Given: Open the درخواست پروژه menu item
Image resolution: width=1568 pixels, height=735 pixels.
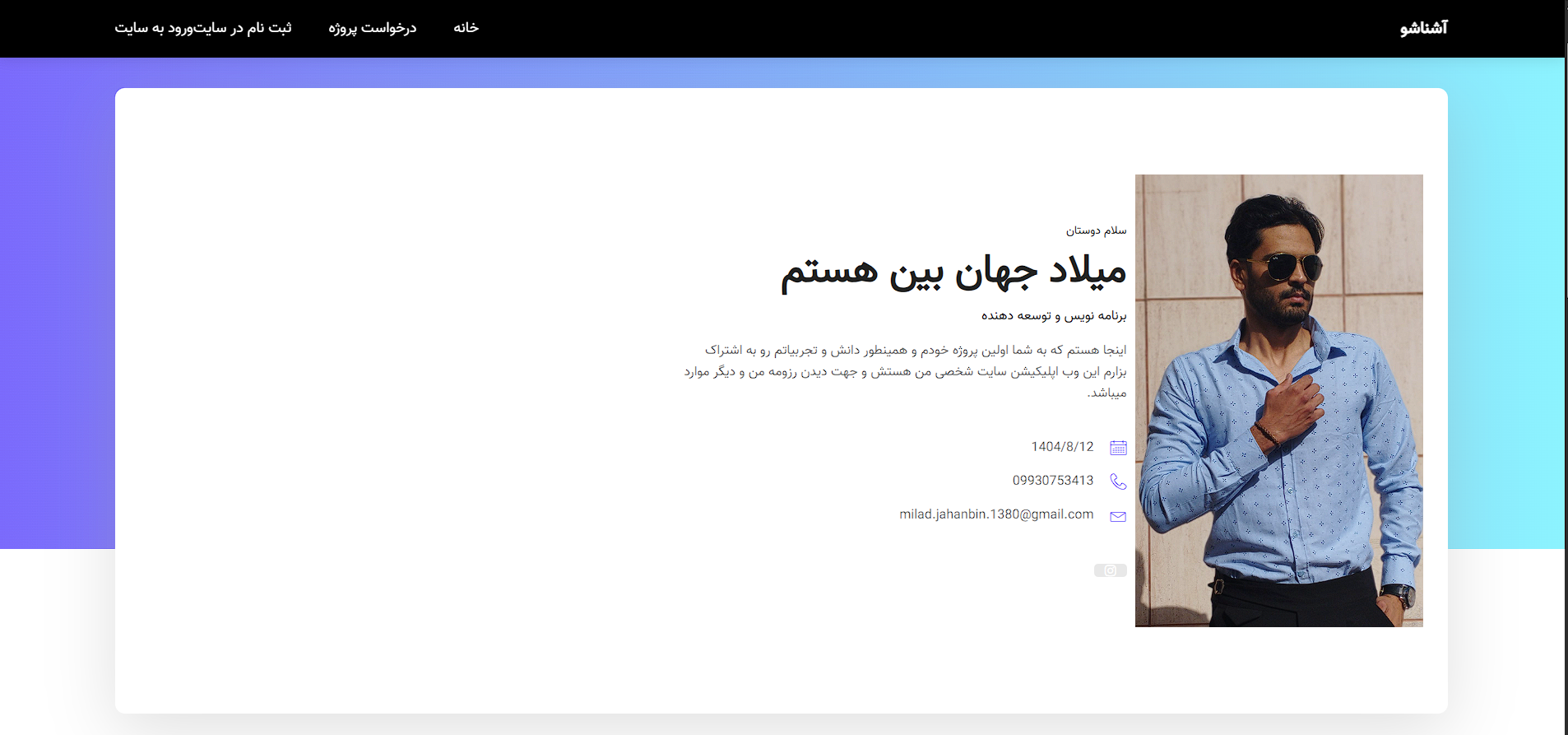Looking at the screenshot, I should coord(373,28).
